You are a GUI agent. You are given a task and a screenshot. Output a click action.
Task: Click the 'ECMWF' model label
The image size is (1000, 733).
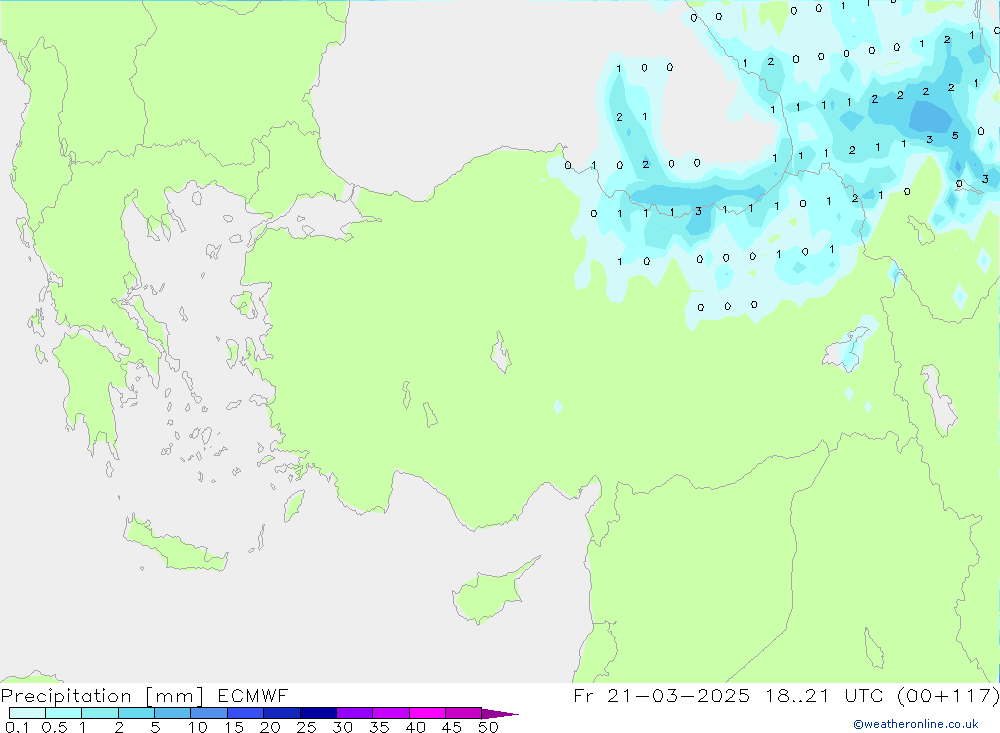pos(253,696)
